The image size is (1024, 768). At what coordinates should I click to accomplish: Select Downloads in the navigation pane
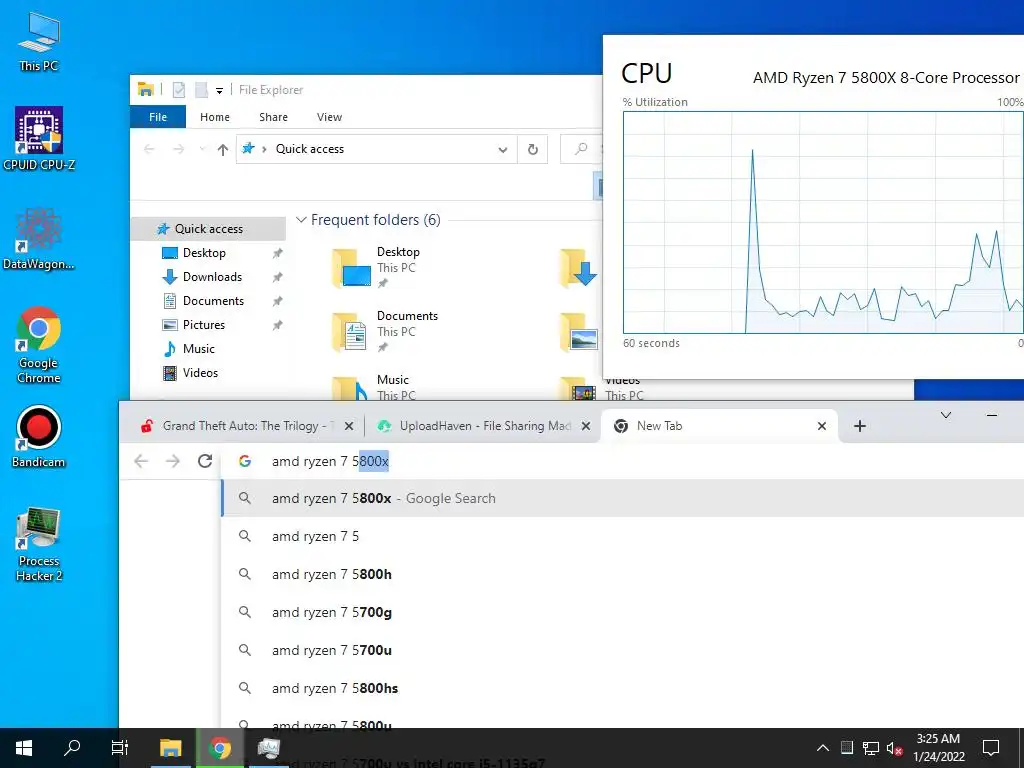point(212,277)
